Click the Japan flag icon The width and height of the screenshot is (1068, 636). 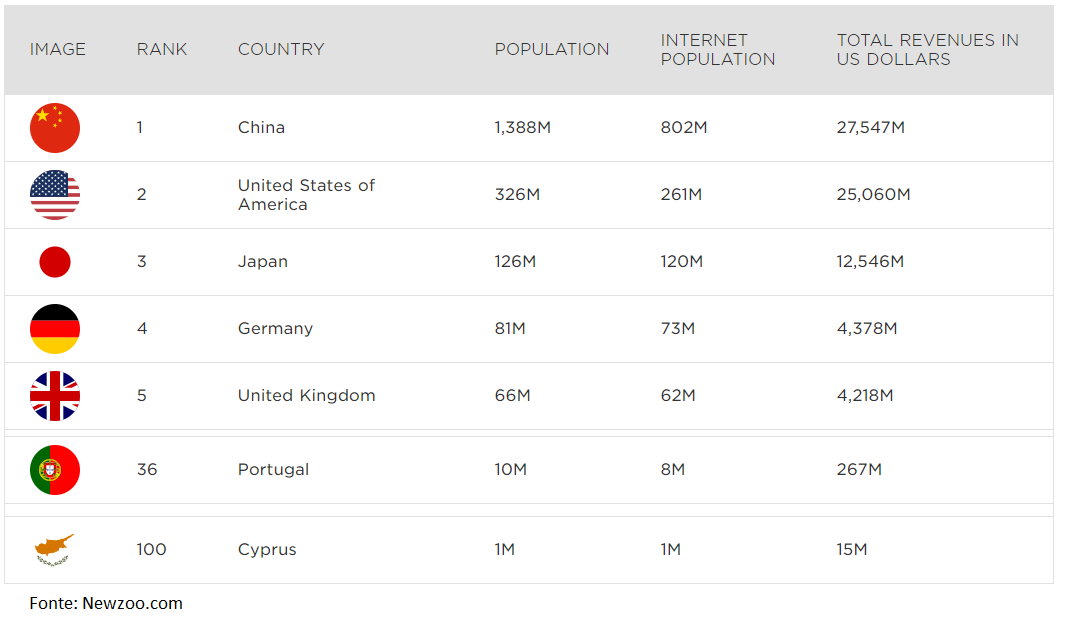55,262
